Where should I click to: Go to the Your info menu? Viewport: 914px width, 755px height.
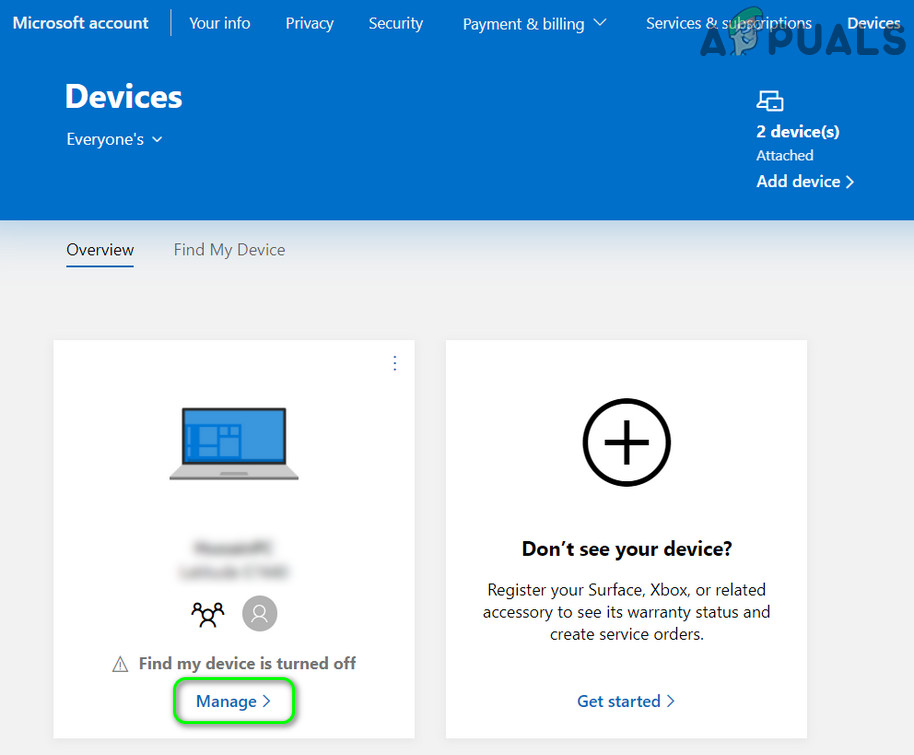(x=220, y=23)
